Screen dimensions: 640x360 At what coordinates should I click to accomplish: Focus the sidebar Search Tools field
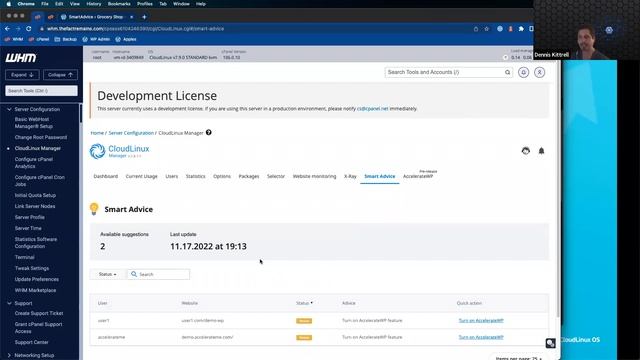pyautogui.click(x=41, y=91)
